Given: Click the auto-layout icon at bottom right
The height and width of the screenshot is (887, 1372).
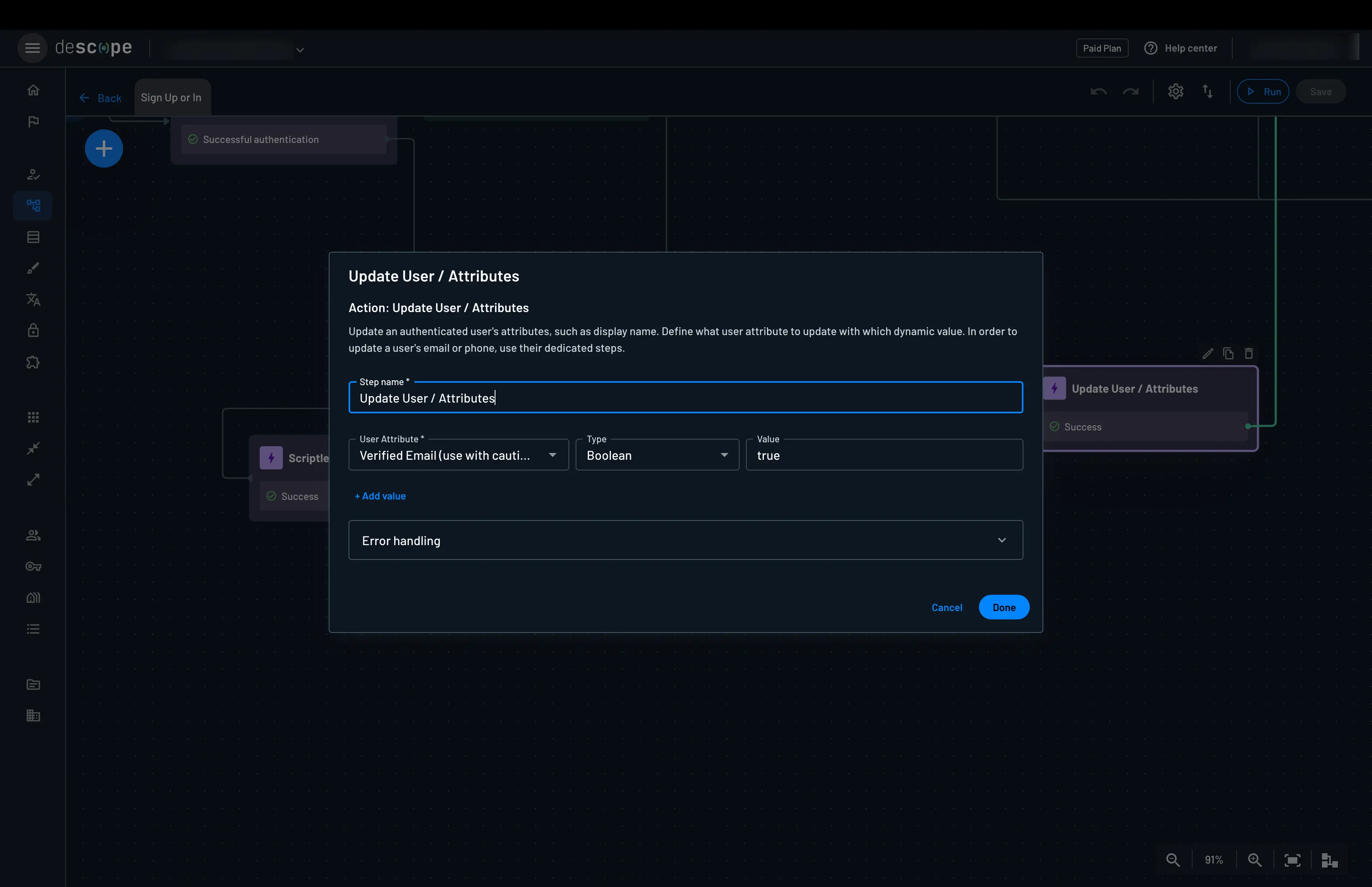Looking at the screenshot, I should point(1330,860).
